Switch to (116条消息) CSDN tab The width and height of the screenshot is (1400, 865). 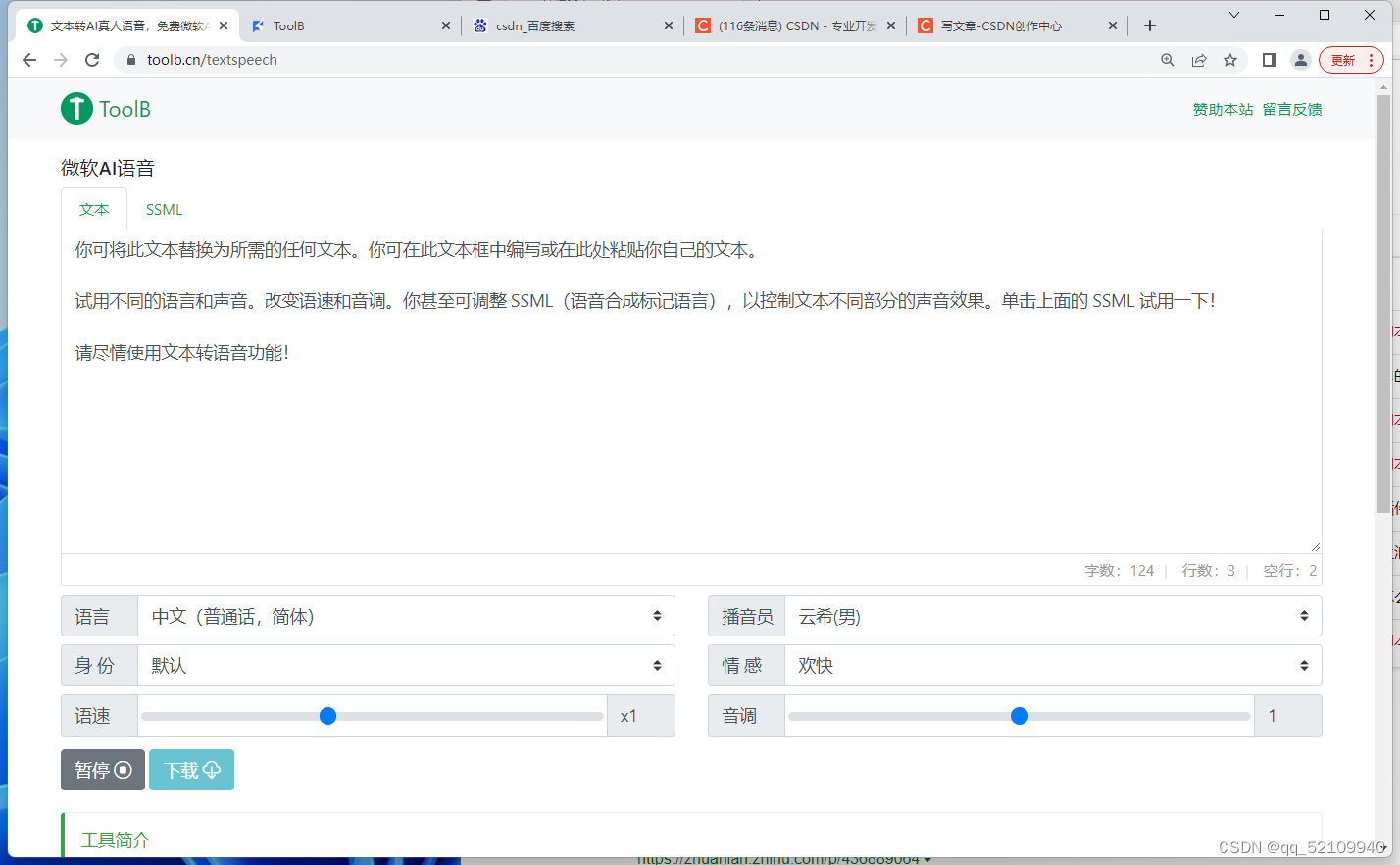793,25
